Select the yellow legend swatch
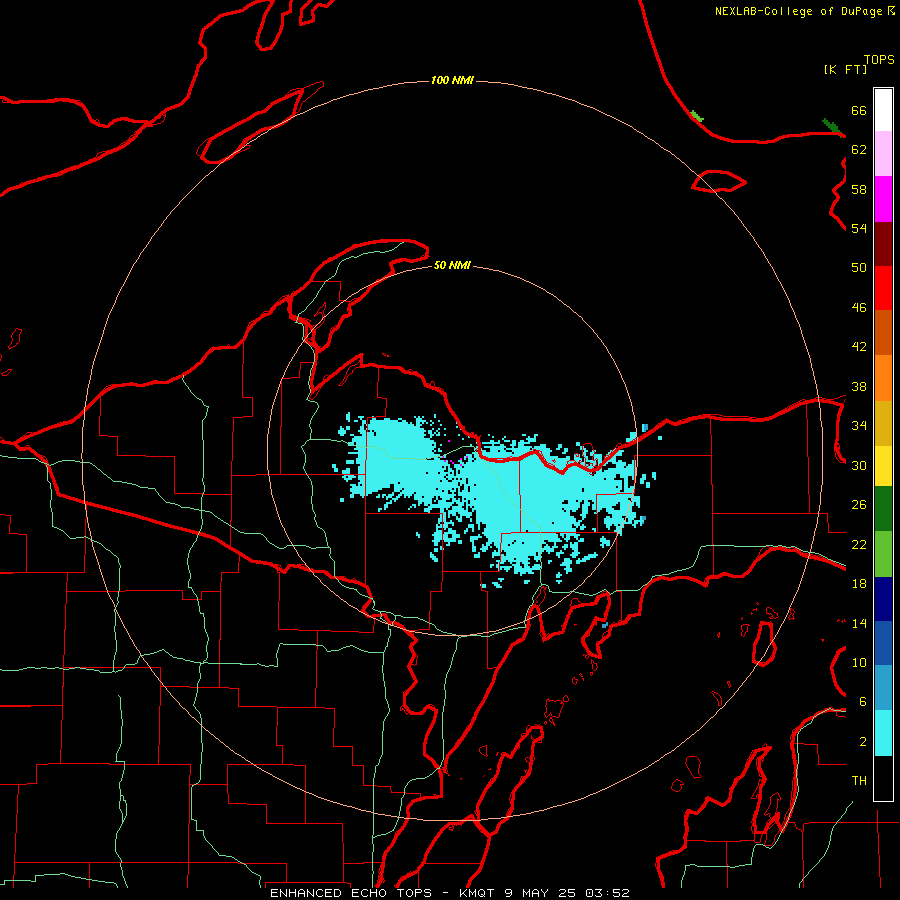Screen dimensions: 900x900 tap(883, 465)
